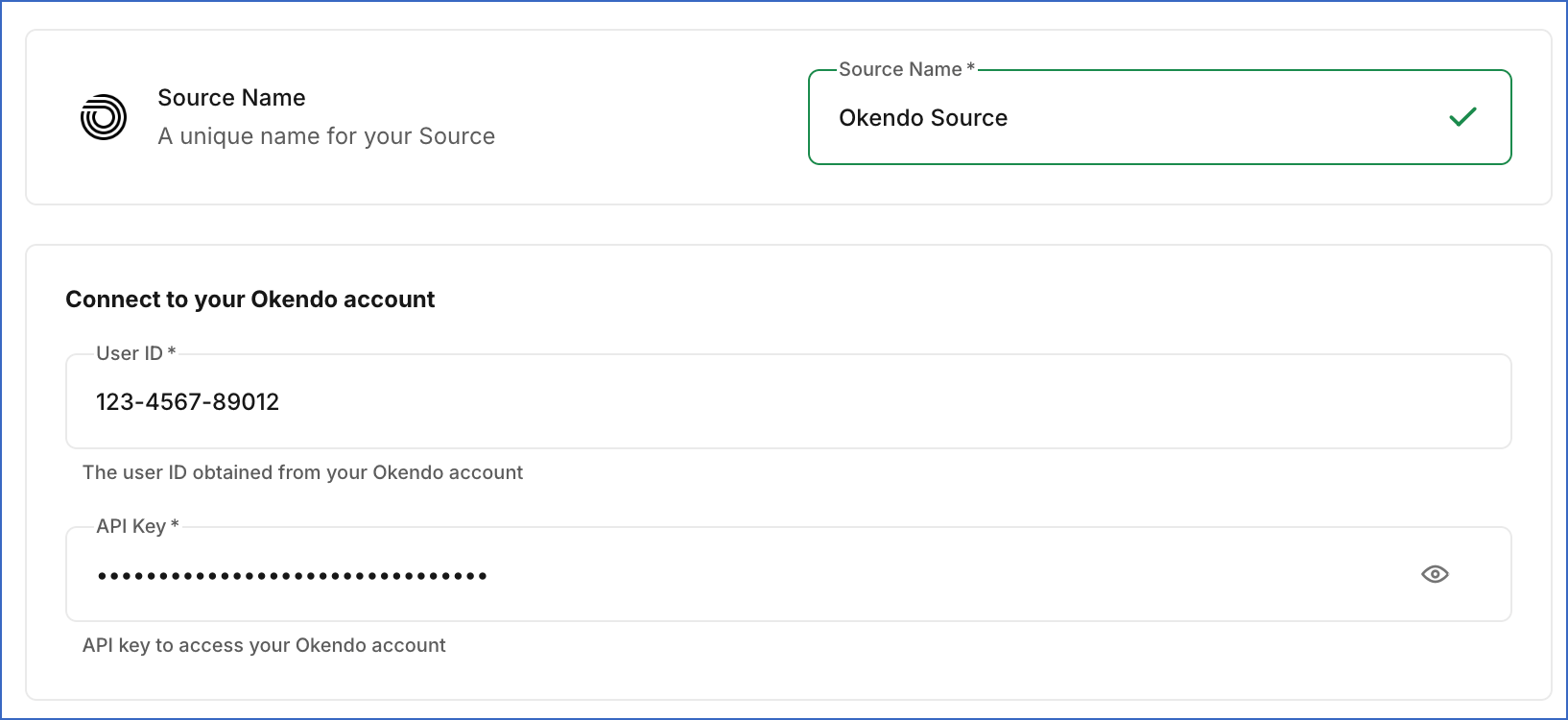Image resolution: width=1568 pixels, height=720 pixels.
Task: Click 'A unique name for your Source' text
Action: point(326,136)
